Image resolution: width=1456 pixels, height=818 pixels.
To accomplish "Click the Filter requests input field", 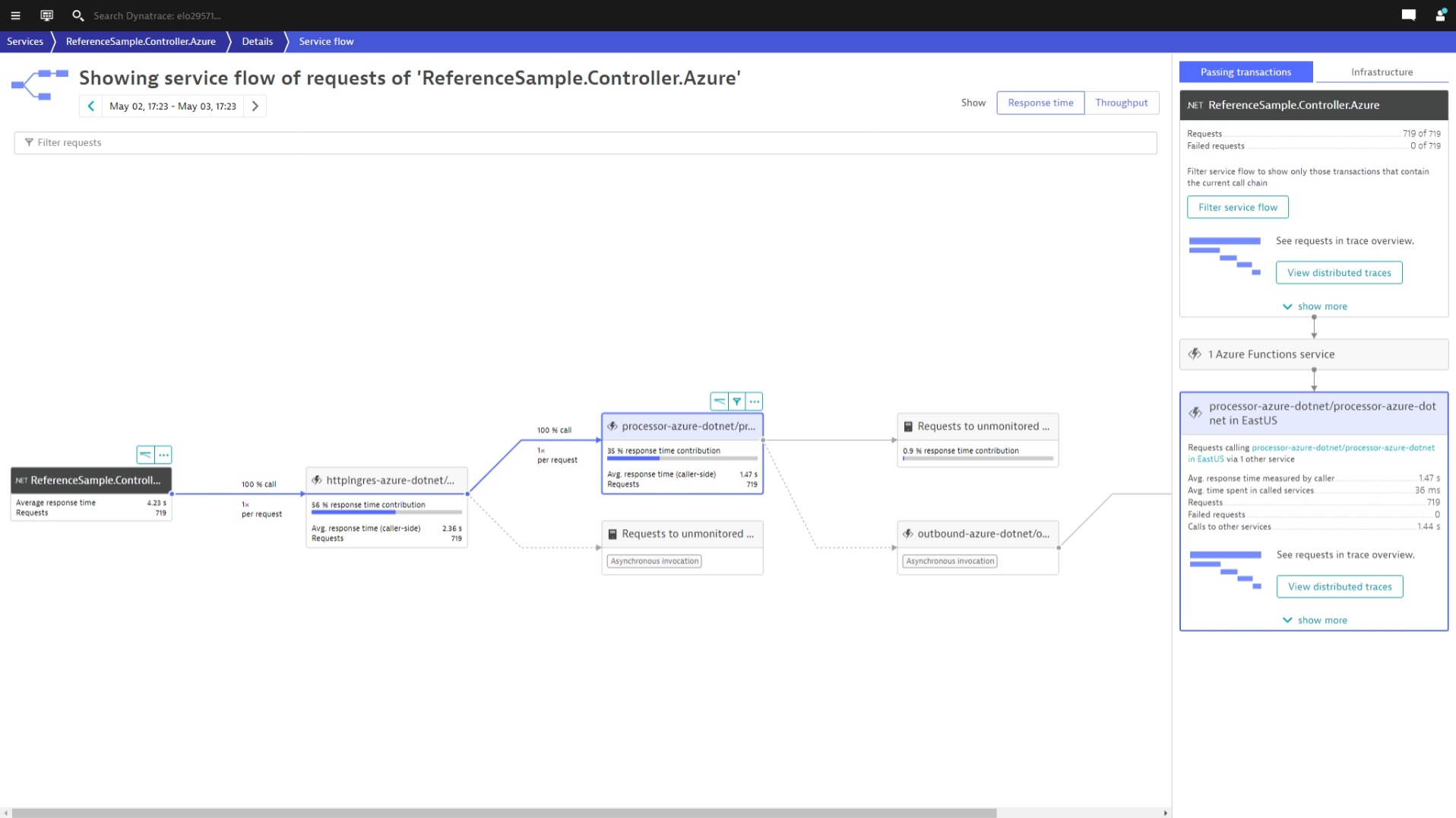I will click(585, 143).
